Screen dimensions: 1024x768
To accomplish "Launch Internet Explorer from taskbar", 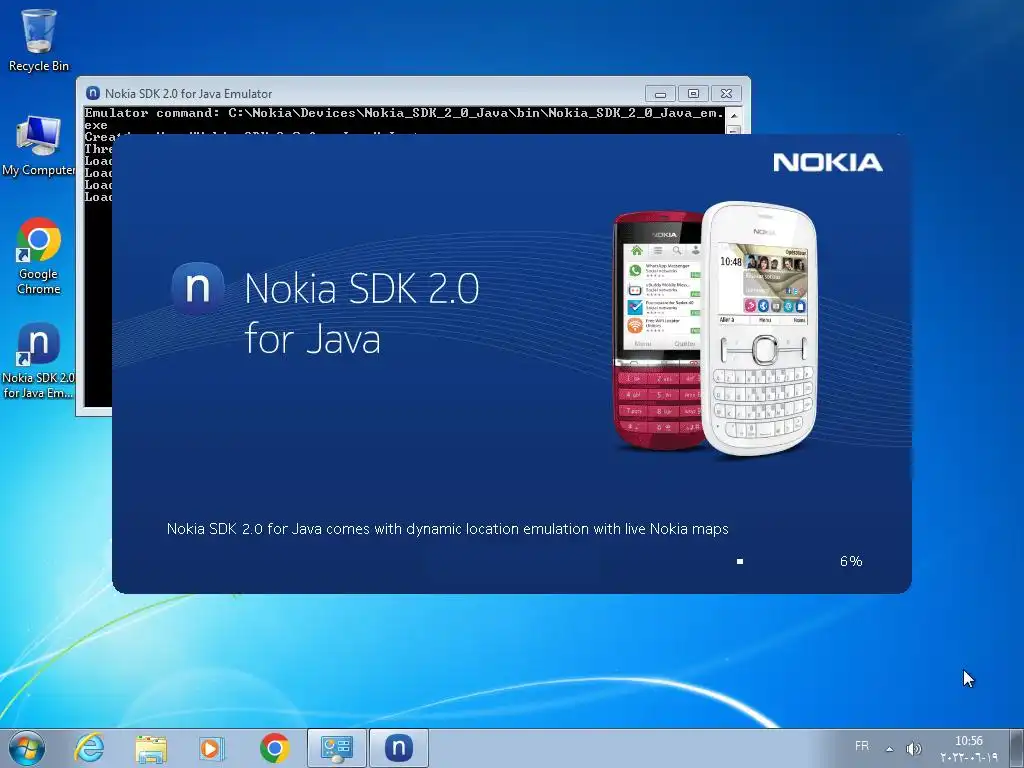I will tap(89, 748).
